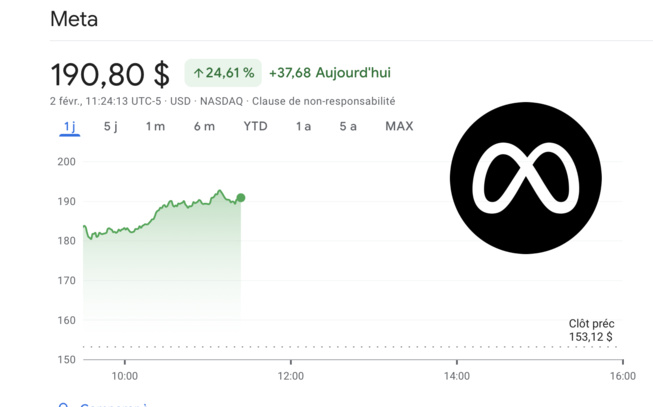The width and height of the screenshot is (653, 407).
Task: Click the 12:00 marker on time axis
Action: [x=290, y=376]
